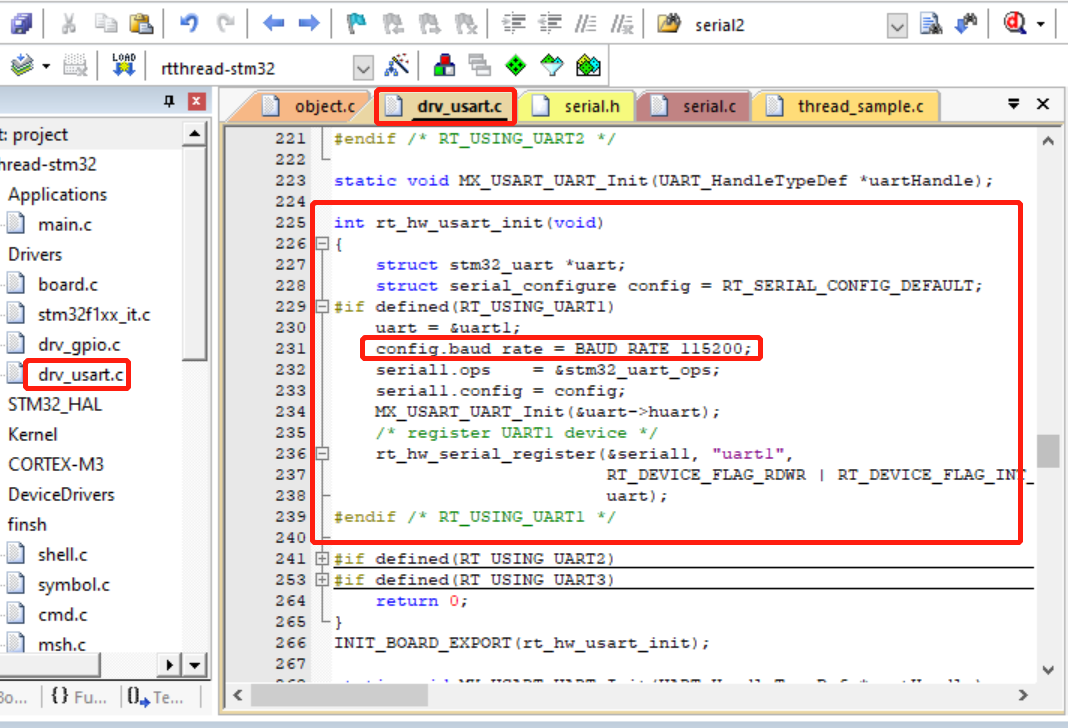Go to the previous bookmark

(x=393, y=24)
